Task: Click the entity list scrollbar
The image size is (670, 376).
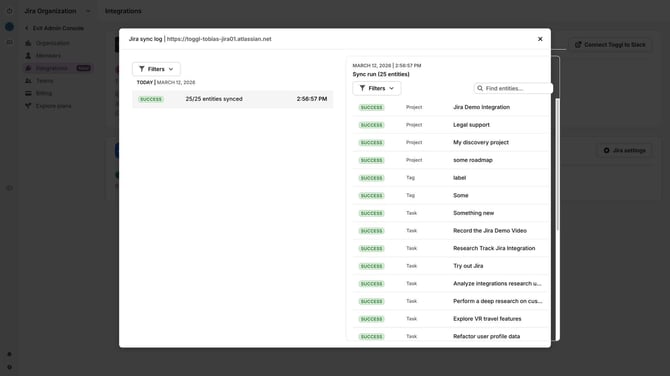Action: pos(557,164)
